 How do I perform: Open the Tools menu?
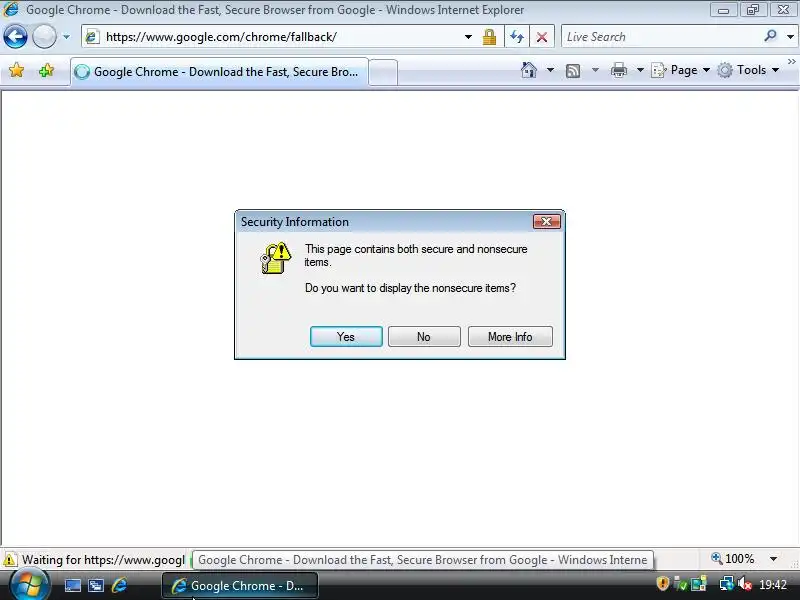tap(748, 70)
